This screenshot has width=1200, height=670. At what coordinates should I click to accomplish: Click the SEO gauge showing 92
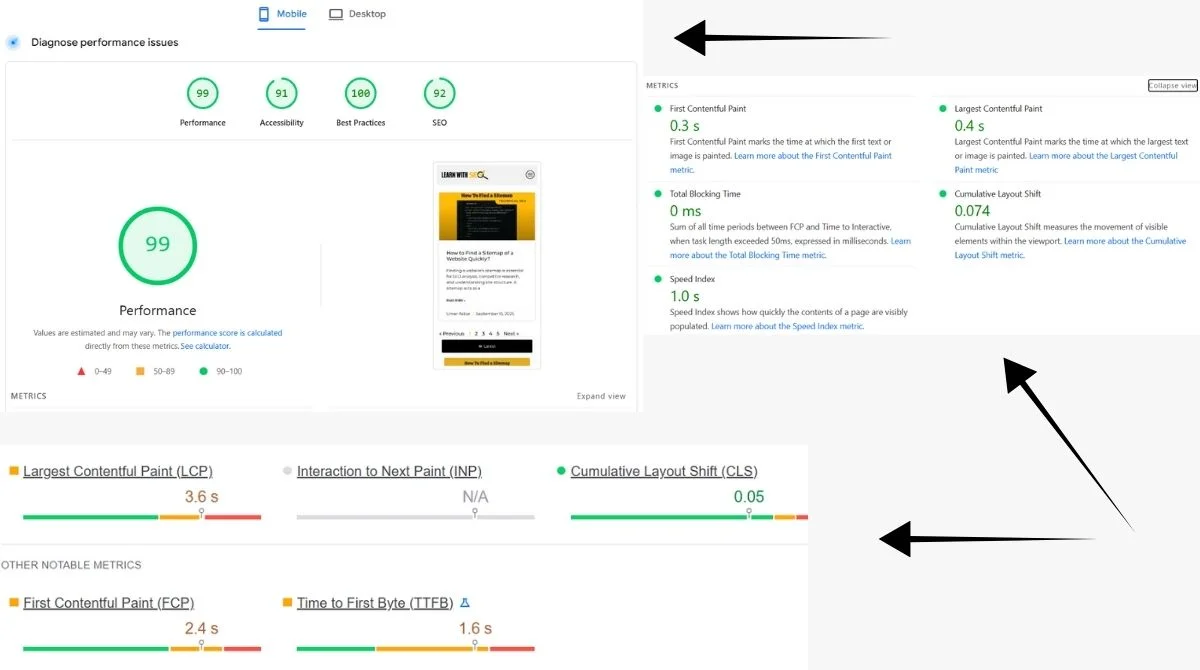(438, 92)
